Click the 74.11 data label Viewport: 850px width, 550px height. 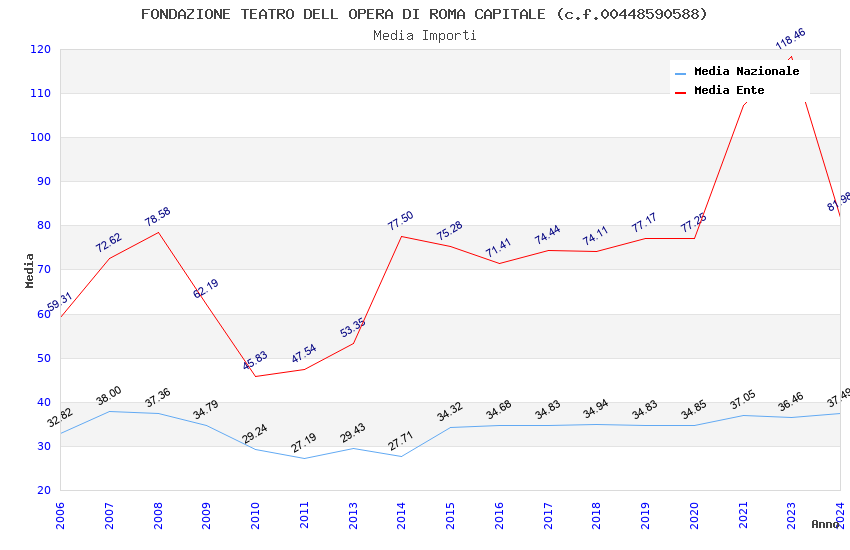(596, 236)
